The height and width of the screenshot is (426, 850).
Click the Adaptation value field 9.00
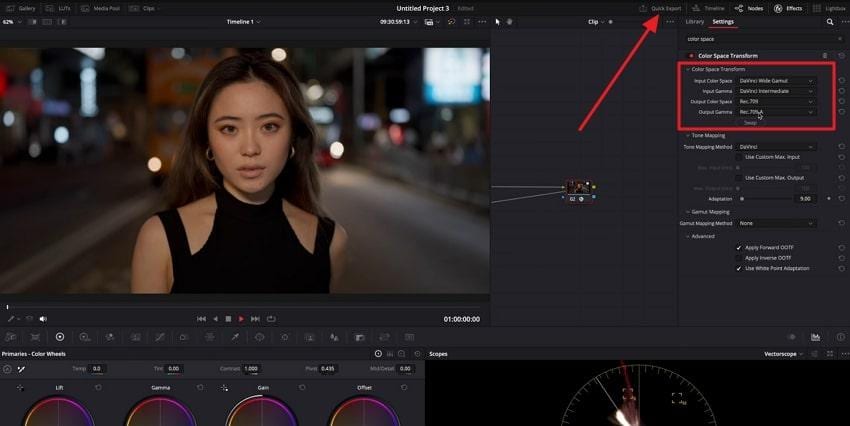806,199
